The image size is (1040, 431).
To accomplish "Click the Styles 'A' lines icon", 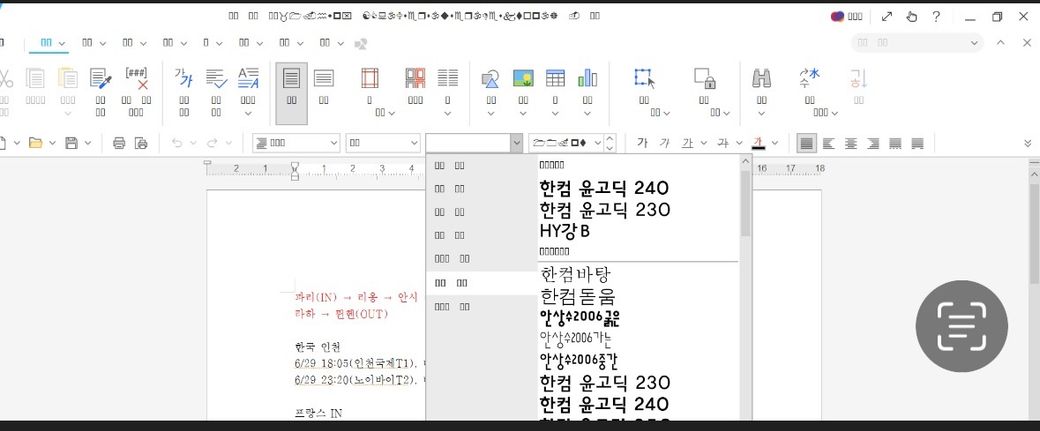I will (248, 78).
